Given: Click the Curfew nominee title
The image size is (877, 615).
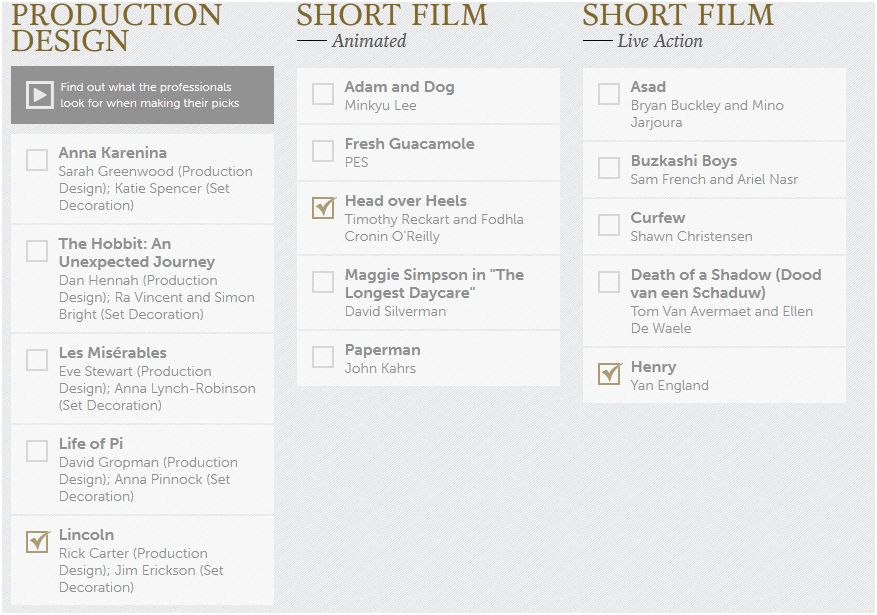Looking at the screenshot, I should (x=658, y=218).
